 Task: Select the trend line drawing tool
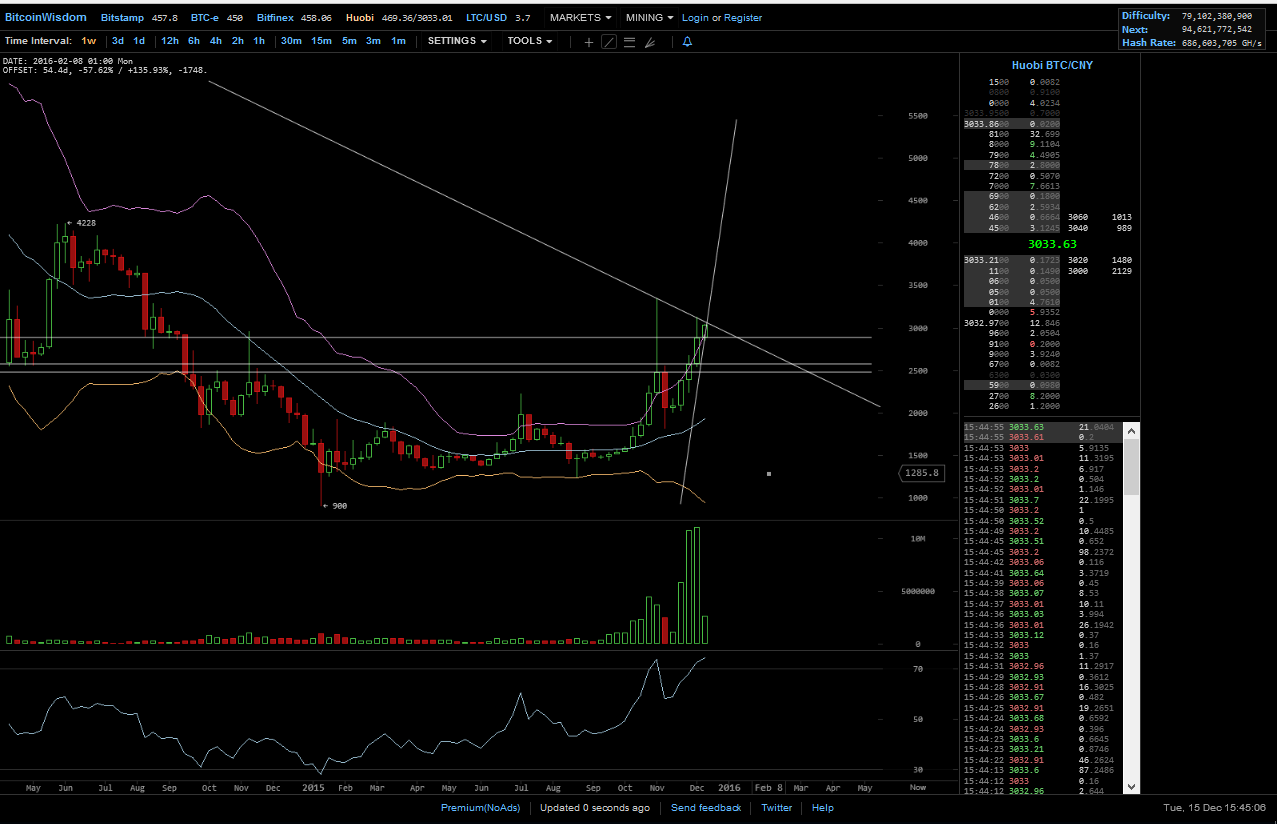pos(608,42)
